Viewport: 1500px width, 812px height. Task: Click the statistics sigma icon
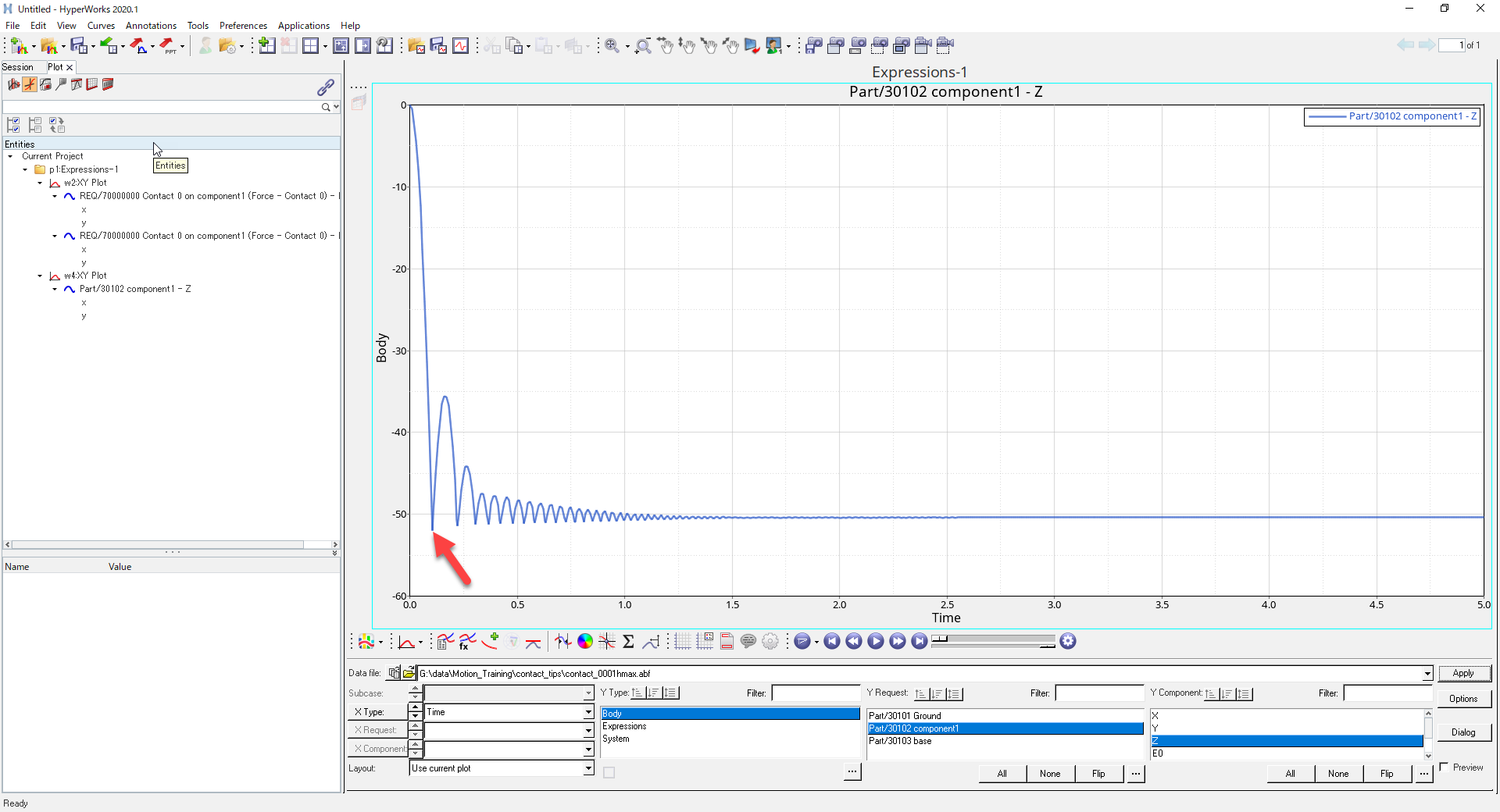pos(628,642)
